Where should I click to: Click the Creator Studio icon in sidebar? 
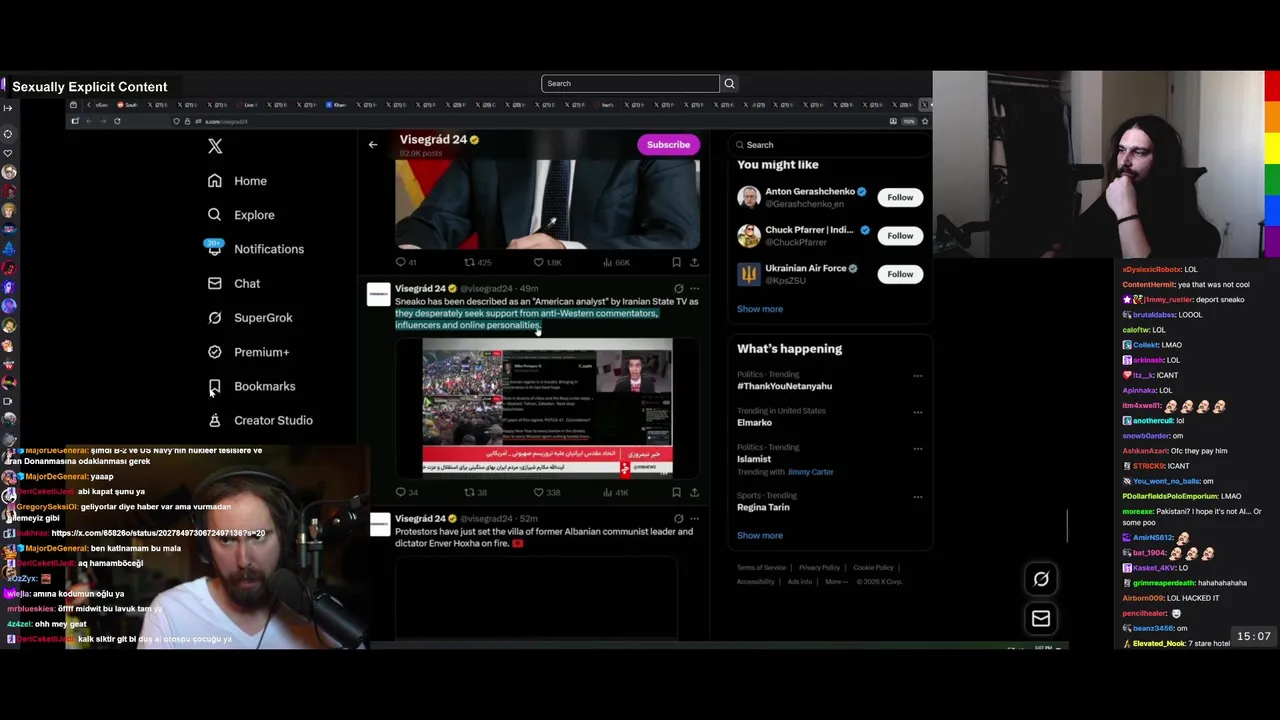point(214,420)
